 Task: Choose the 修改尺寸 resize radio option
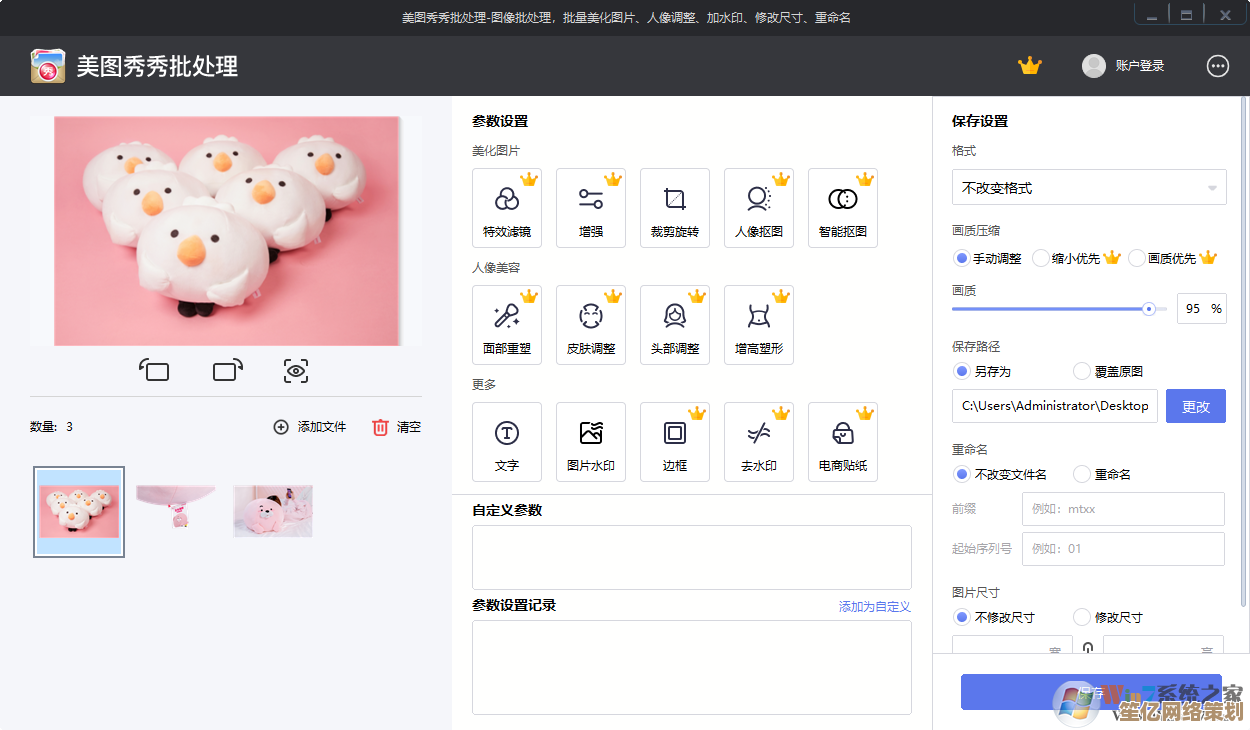pyautogui.click(x=1082, y=617)
